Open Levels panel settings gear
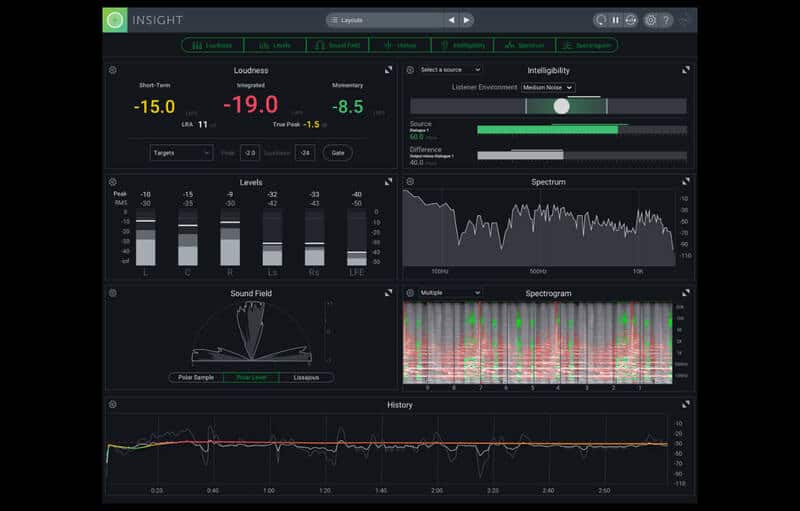The height and width of the screenshot is (511, 800). 113,182
